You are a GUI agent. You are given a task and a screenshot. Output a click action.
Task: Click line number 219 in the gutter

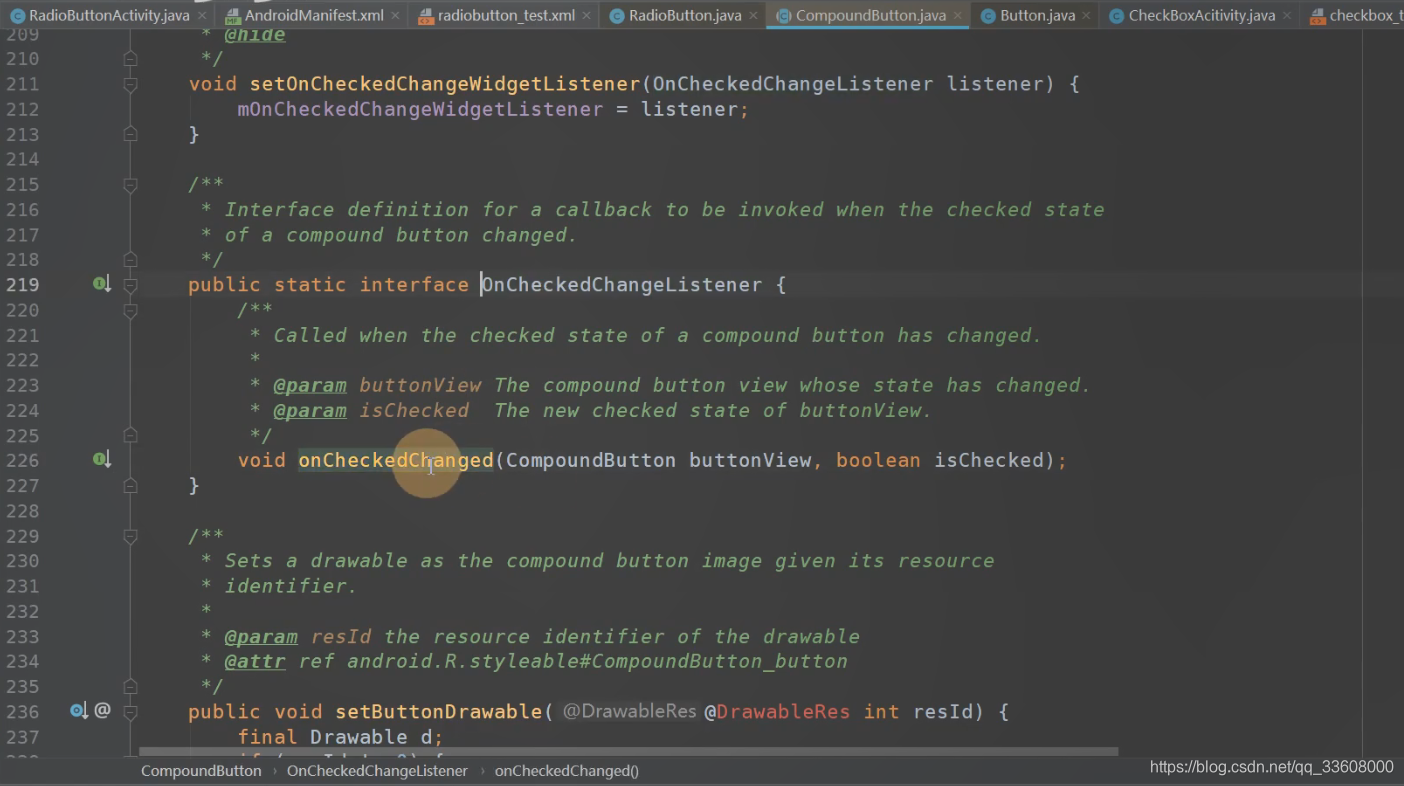(22, 285)
